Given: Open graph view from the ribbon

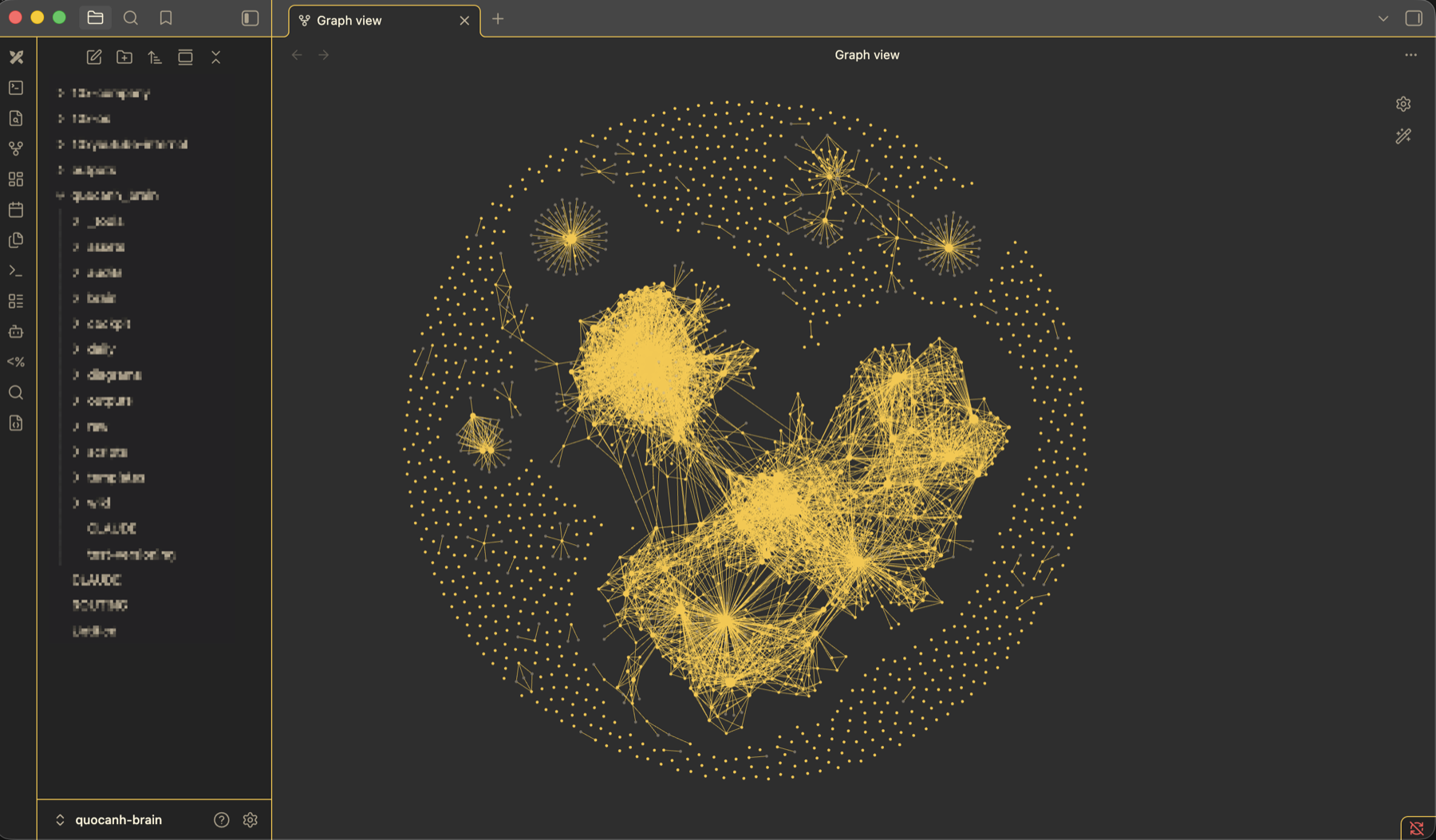Looking at the screenshot, I should pyautogui.click(x=16, y=148).
